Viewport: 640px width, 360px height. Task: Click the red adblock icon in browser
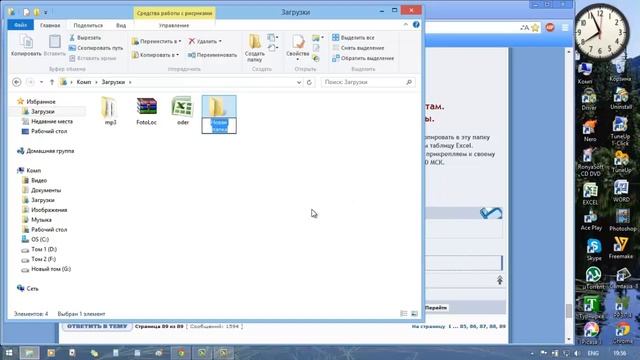coord(550,27)
